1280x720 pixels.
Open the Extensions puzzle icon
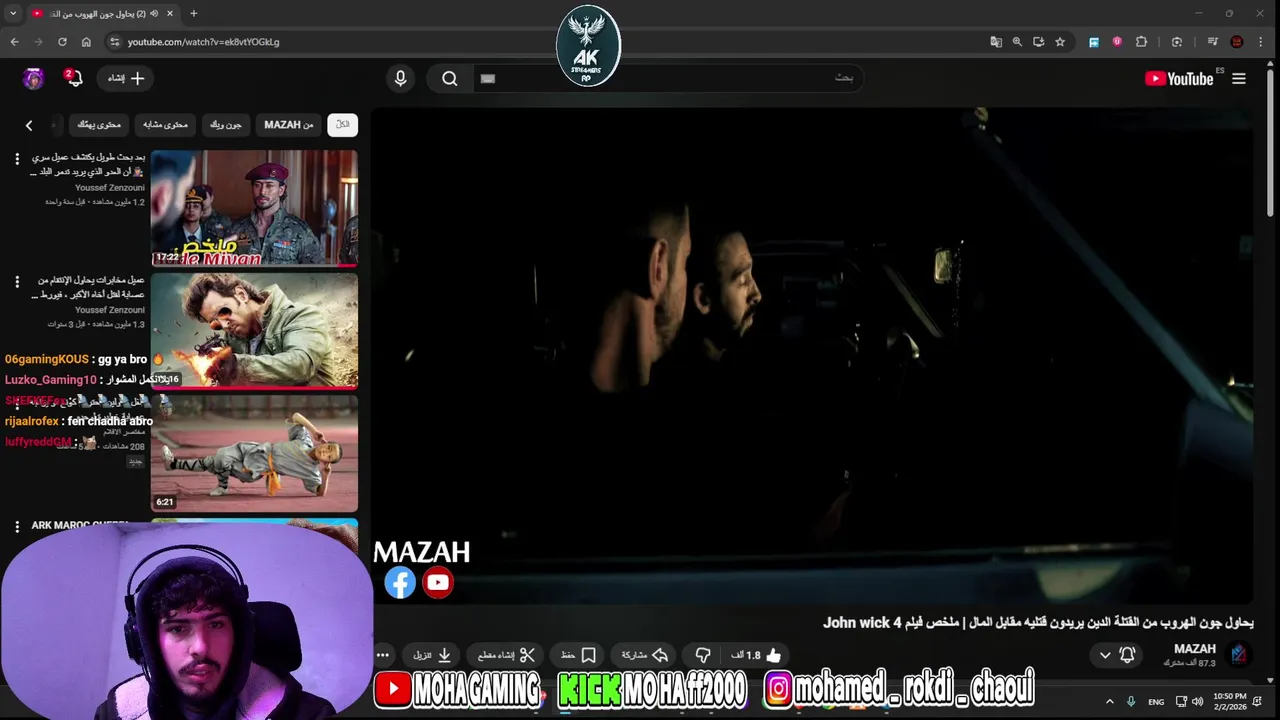tap(1141, 42)
